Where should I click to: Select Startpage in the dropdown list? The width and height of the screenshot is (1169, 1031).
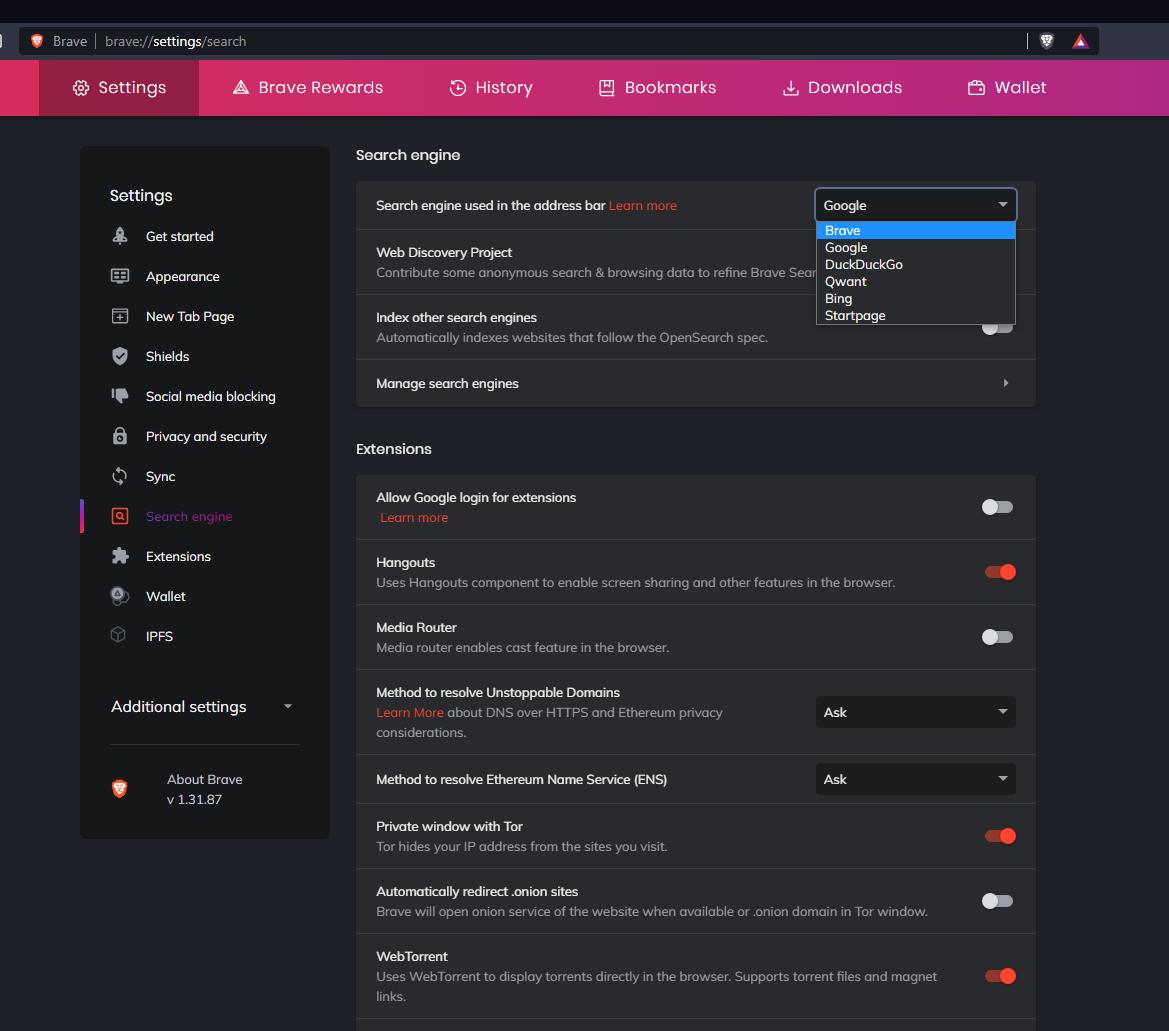tap(916, 315)
